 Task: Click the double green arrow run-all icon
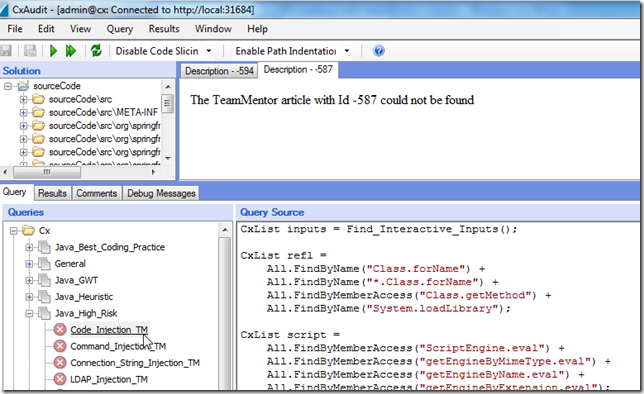click(x=71, y=51)
